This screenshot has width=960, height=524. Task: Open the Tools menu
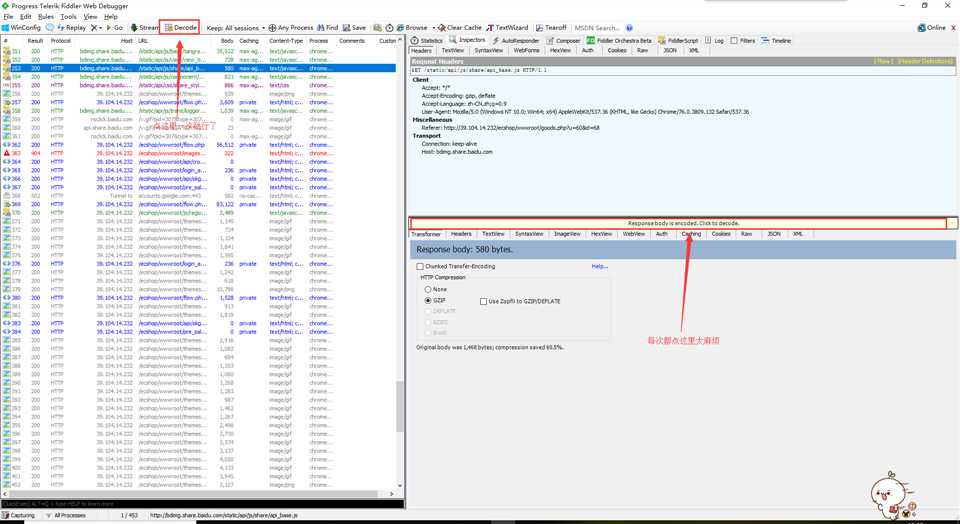coord(69,17)
